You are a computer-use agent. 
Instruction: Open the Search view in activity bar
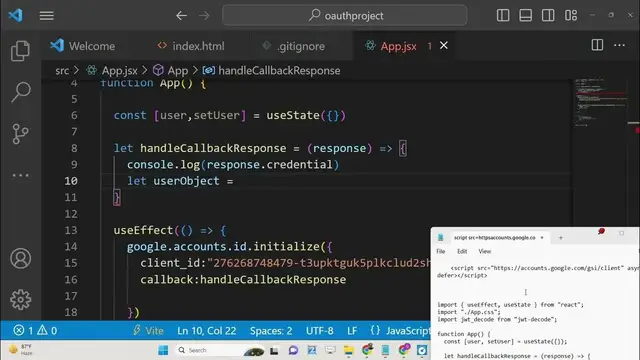coord(20,92)
